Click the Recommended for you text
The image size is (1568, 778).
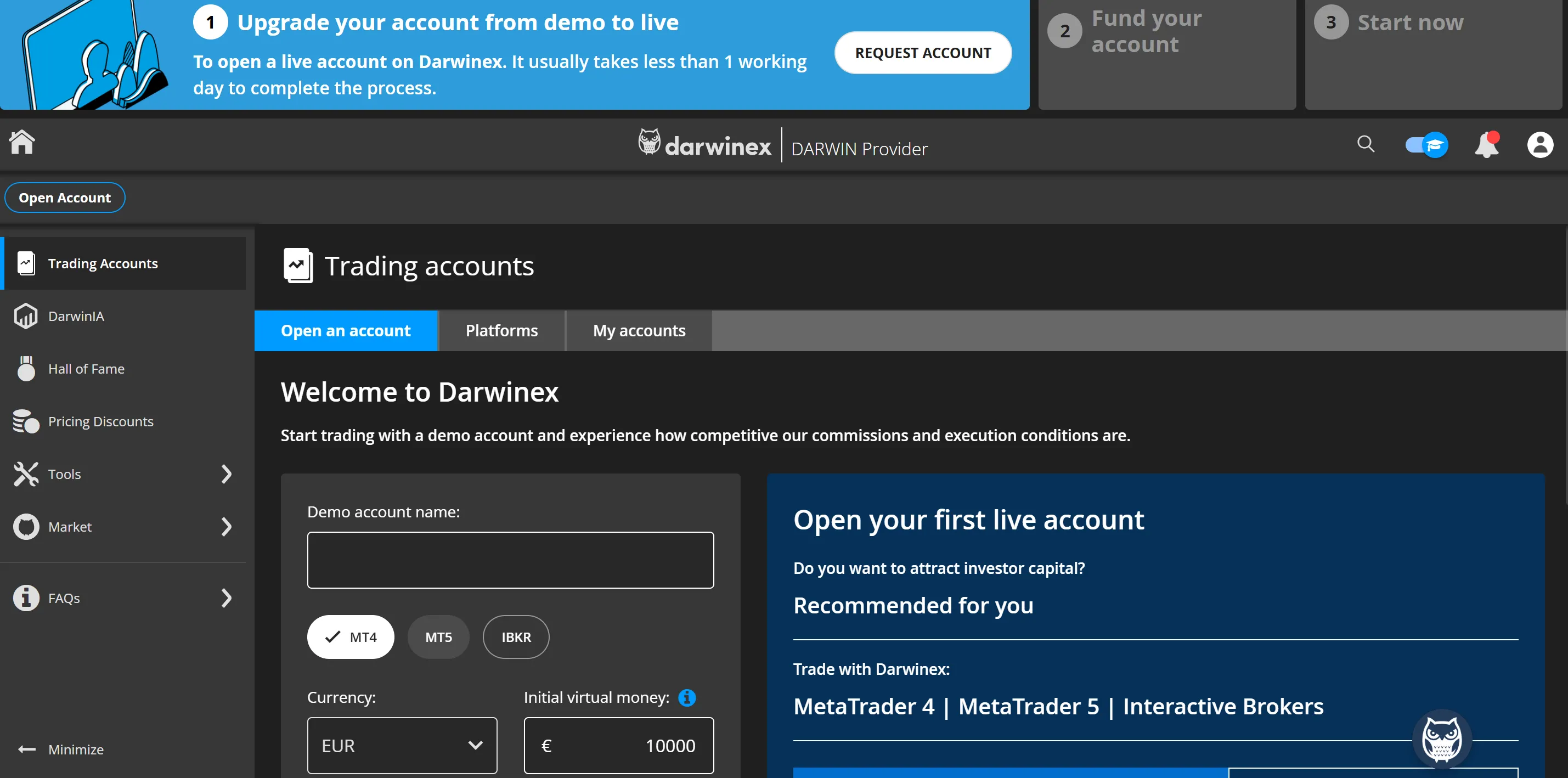pos(913,606)
